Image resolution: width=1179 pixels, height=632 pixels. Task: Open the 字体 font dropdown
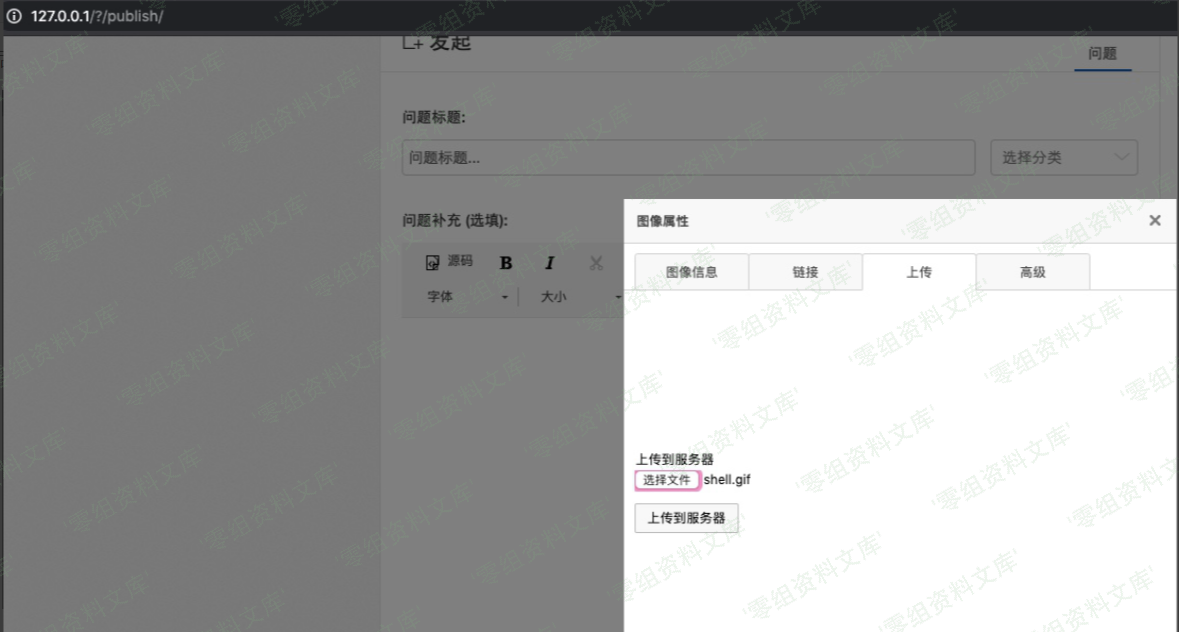[468, 297]
